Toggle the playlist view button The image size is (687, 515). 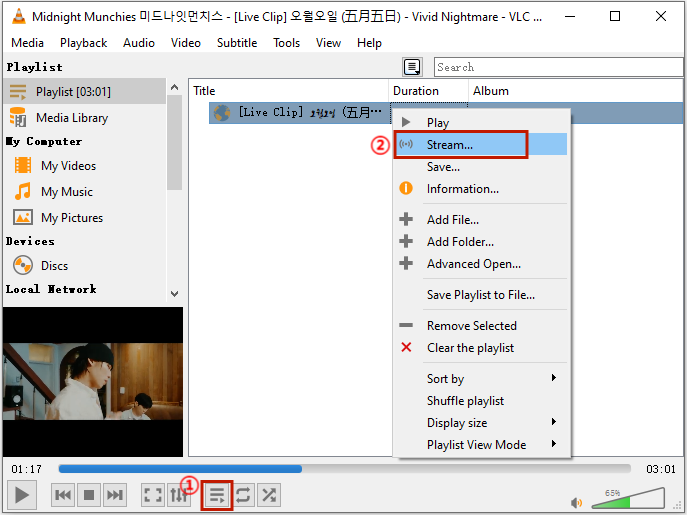tap(216, 494)
